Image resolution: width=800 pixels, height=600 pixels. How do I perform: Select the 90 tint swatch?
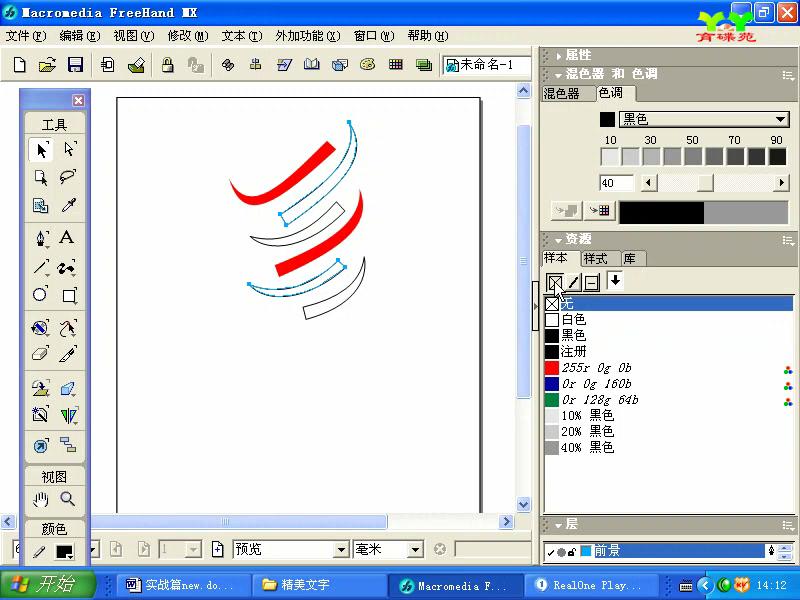point(777,157)
